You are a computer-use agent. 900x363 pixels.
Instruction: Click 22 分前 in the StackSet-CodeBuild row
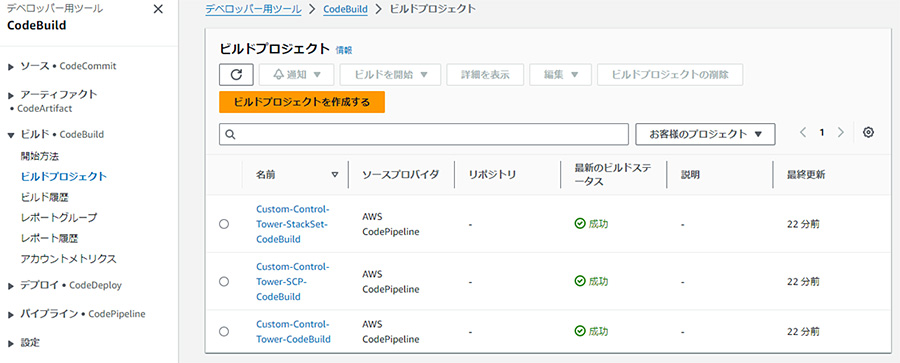[803, 224]
